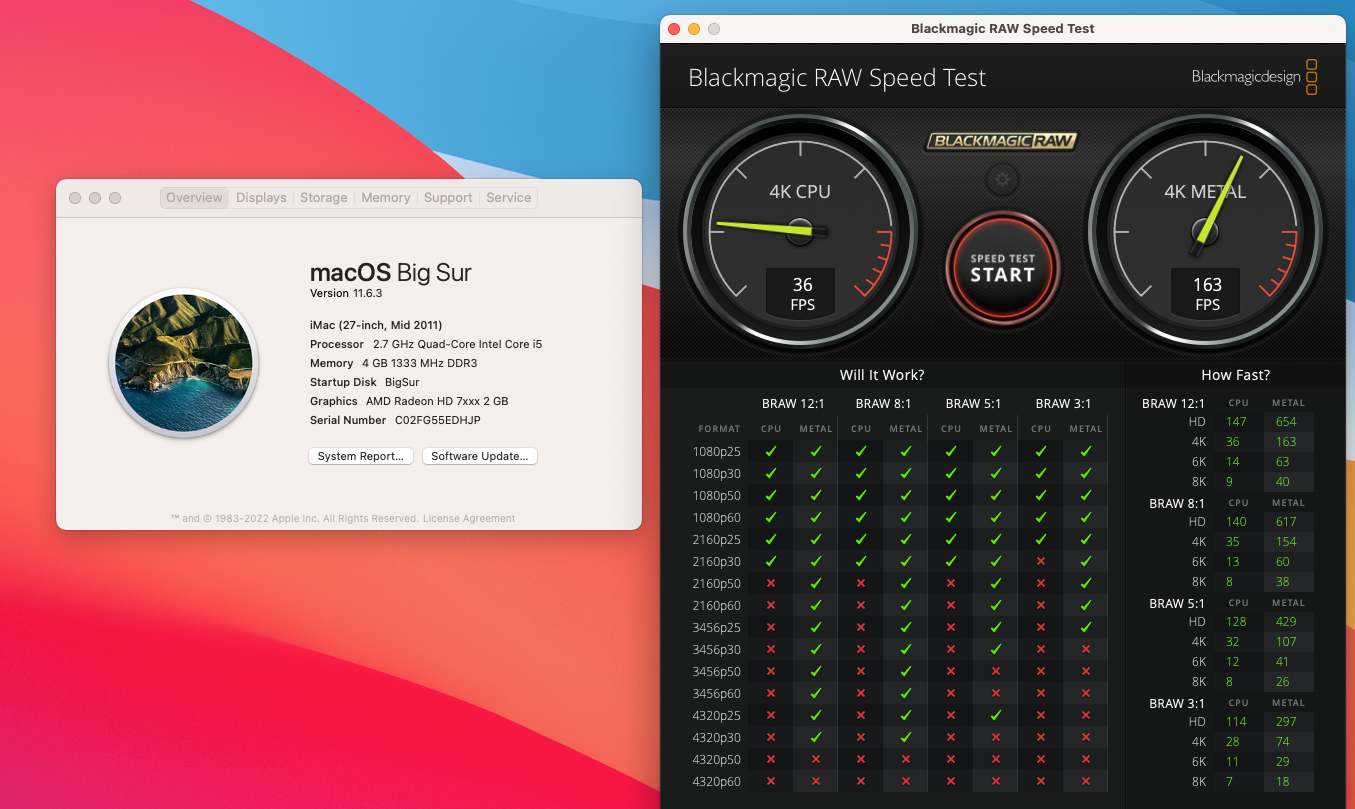Click the 1080p25 BRAW 12:1 CPU checkmark
Screen dimensions: 1355x809
[x=771, y=451]
